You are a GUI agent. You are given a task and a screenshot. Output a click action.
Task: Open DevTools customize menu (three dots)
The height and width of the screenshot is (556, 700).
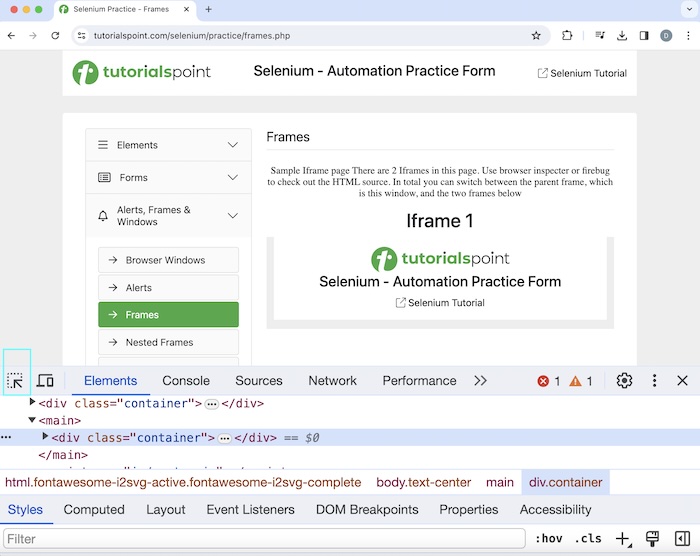click(655, 381)
